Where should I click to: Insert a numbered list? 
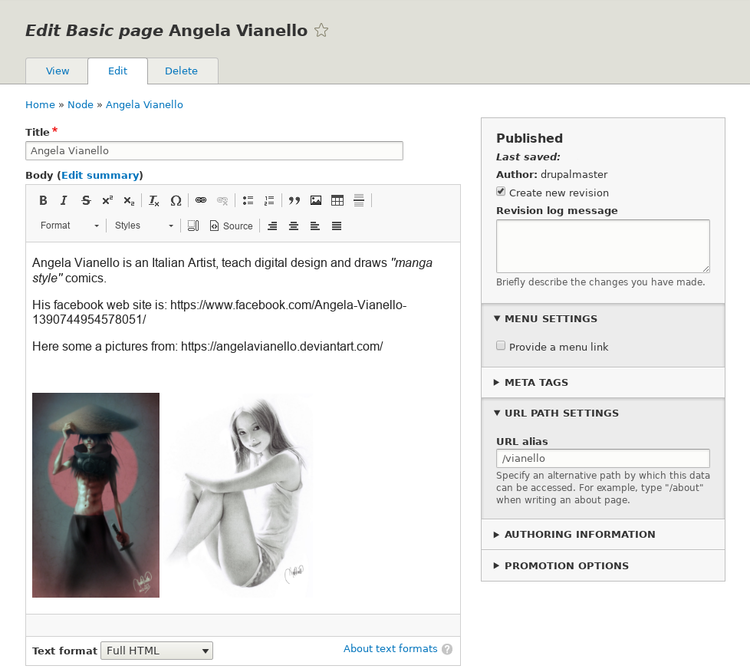coord(269,200)
